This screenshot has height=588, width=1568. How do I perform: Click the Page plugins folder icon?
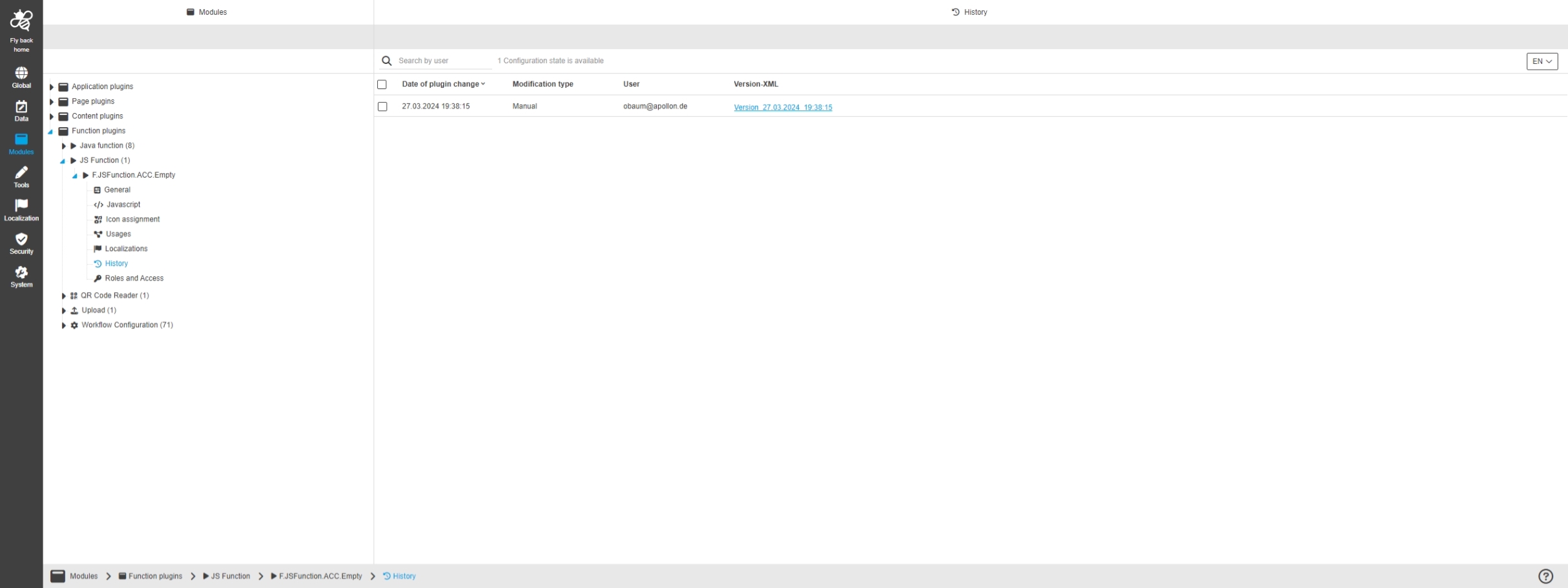(63, 101)
